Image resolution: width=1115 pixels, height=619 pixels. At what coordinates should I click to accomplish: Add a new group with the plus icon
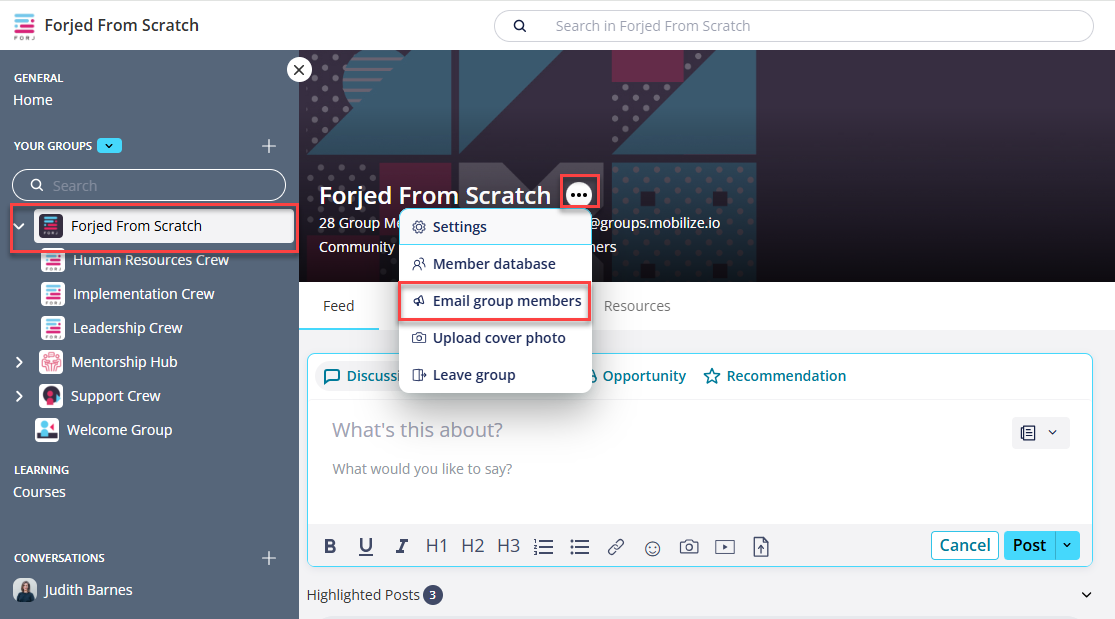(268, 145)
